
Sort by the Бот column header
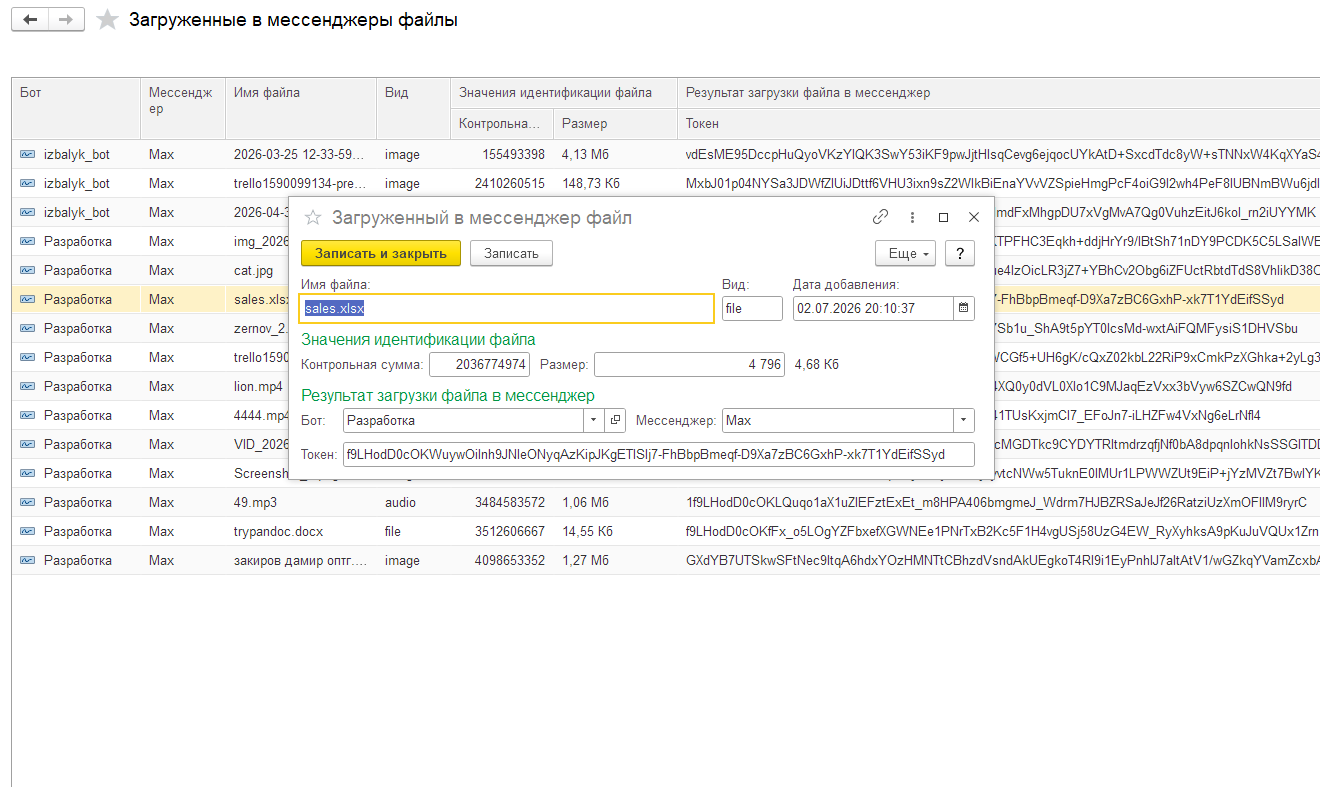pos(76,107)
